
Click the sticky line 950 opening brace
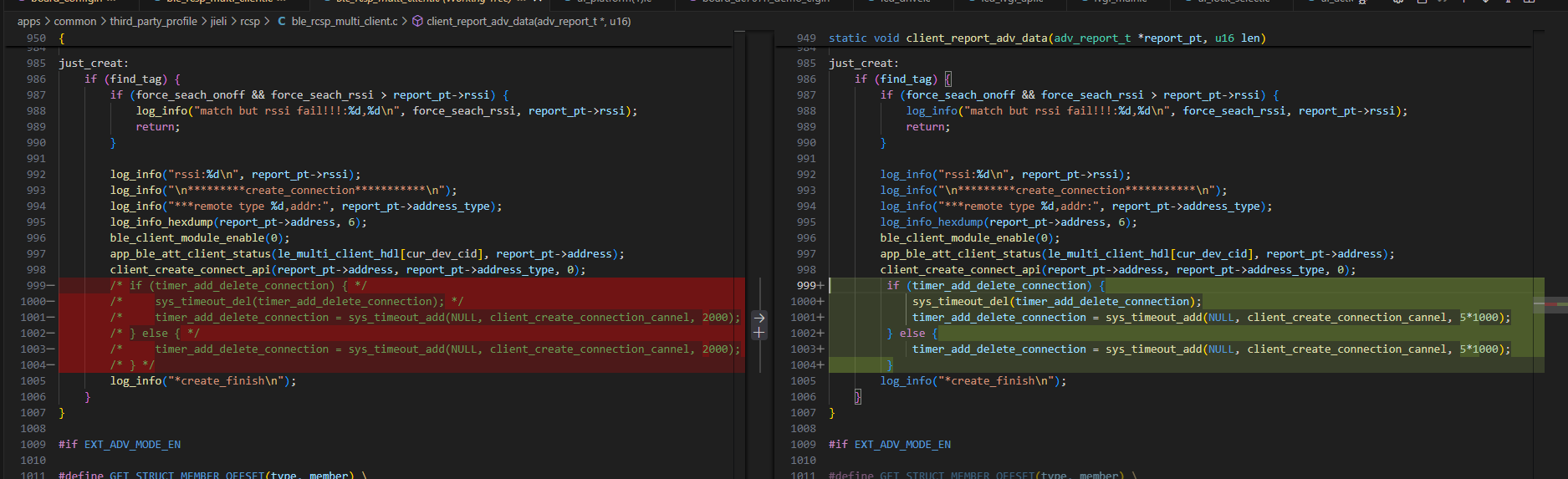pos(62,38)
